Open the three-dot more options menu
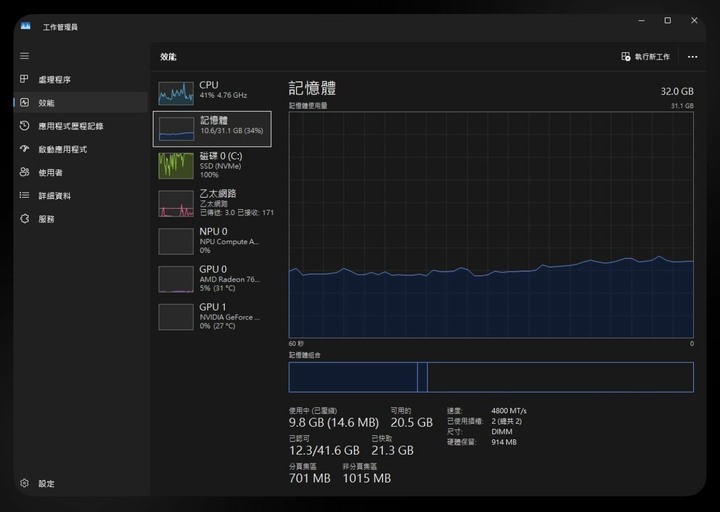 coord(692,57)
